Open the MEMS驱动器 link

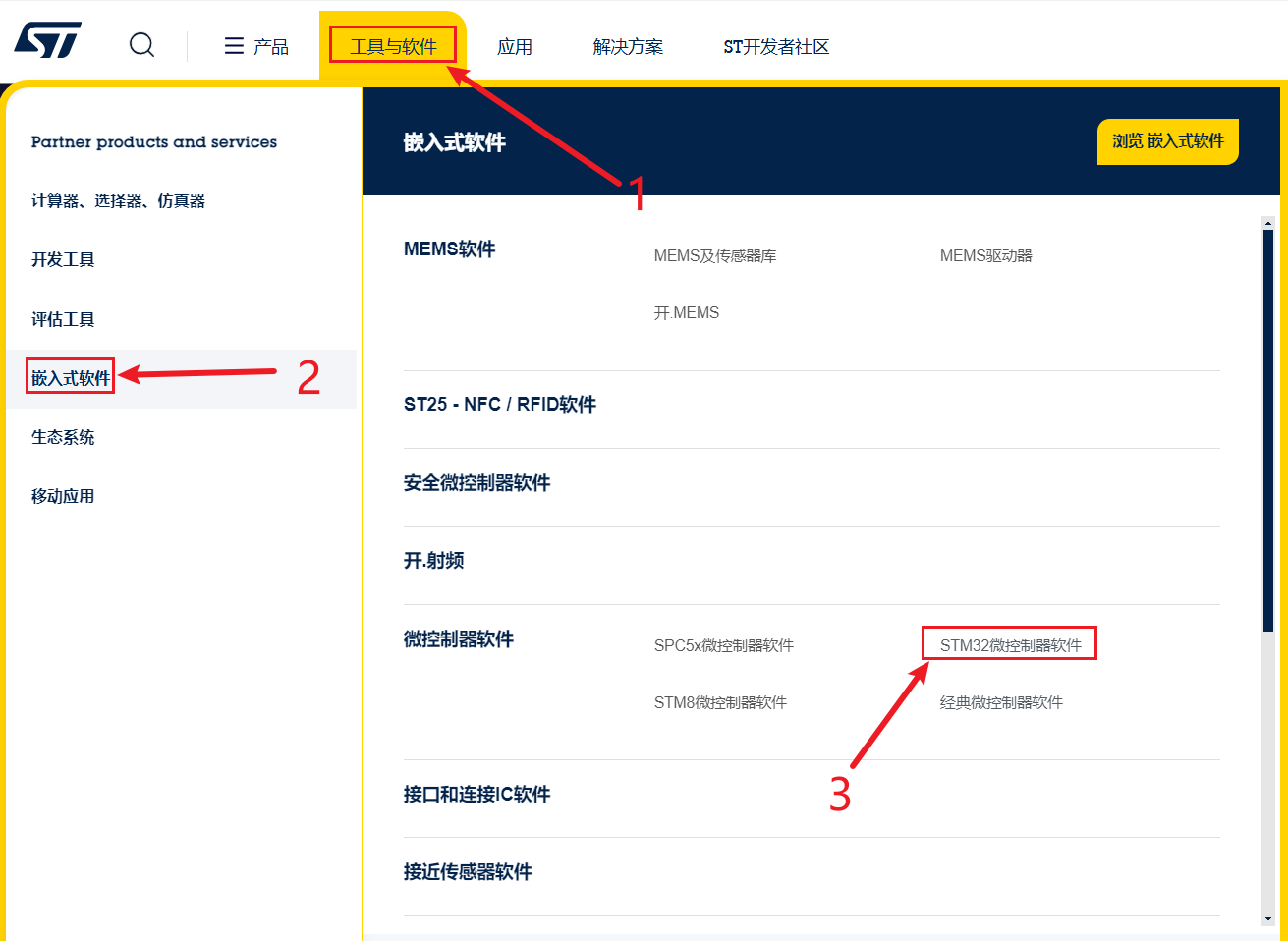(x=986, y=255)
